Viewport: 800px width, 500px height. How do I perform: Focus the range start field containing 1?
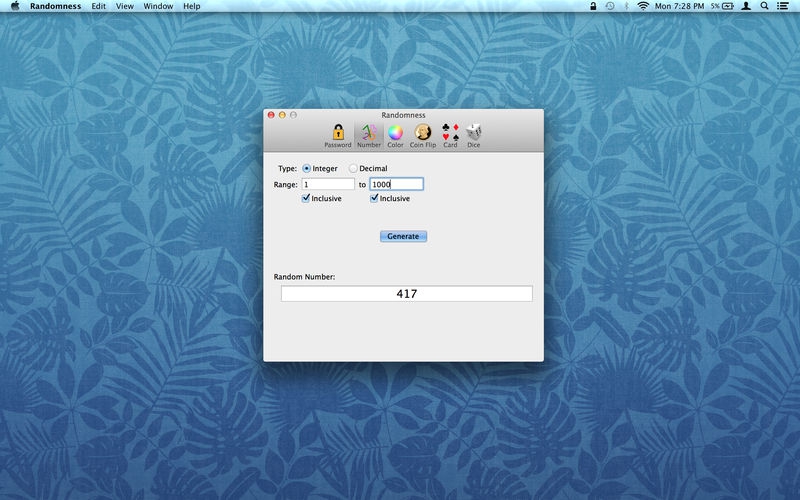(328, 184)
